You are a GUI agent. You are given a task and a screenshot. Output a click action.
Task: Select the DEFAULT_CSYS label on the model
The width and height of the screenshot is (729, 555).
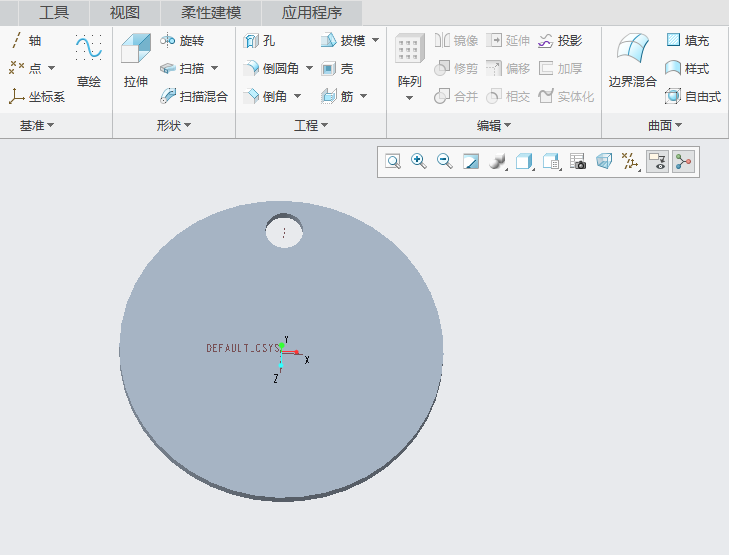pos(243,348)
